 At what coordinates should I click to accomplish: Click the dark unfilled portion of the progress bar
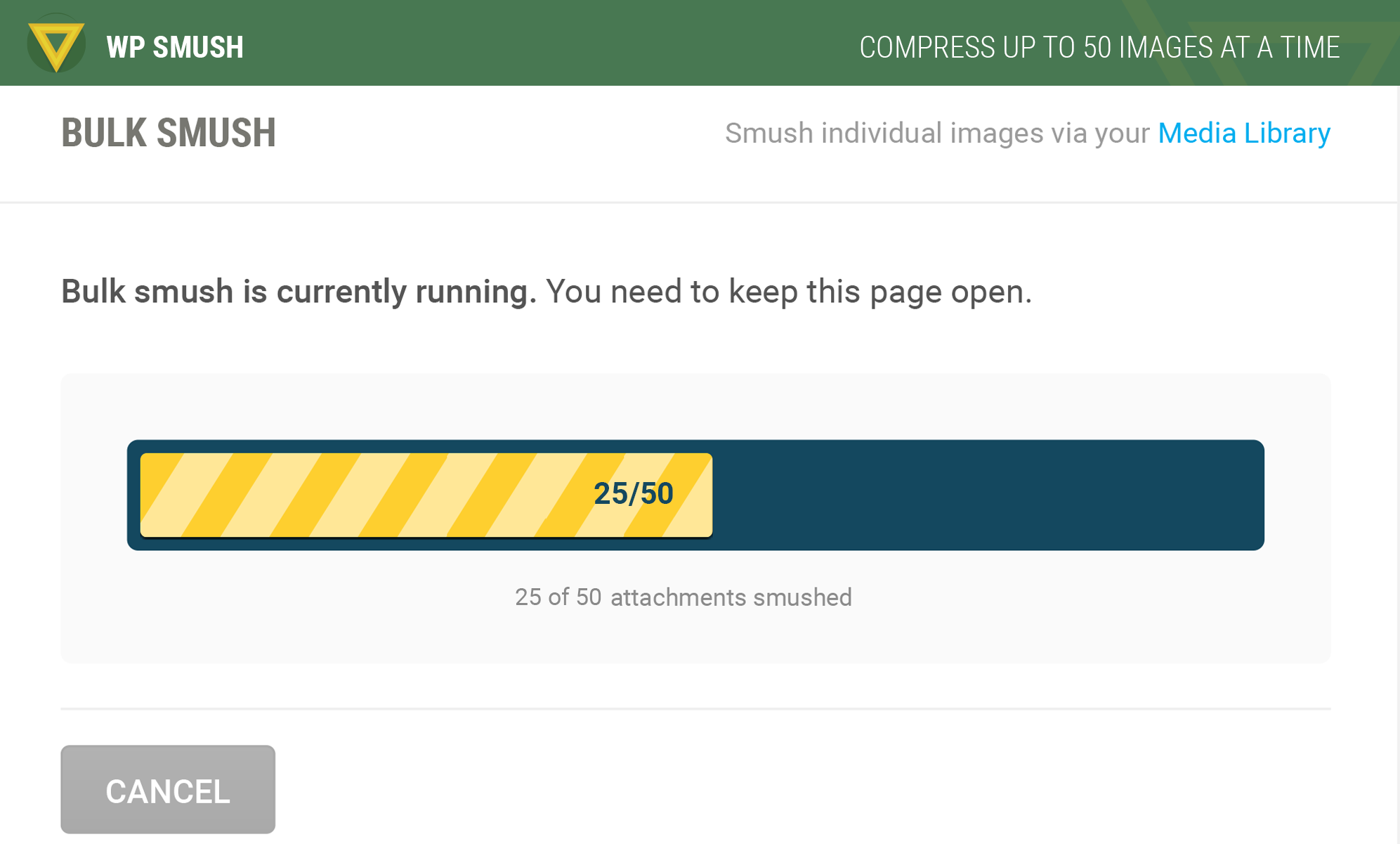[x=987, y=495]
